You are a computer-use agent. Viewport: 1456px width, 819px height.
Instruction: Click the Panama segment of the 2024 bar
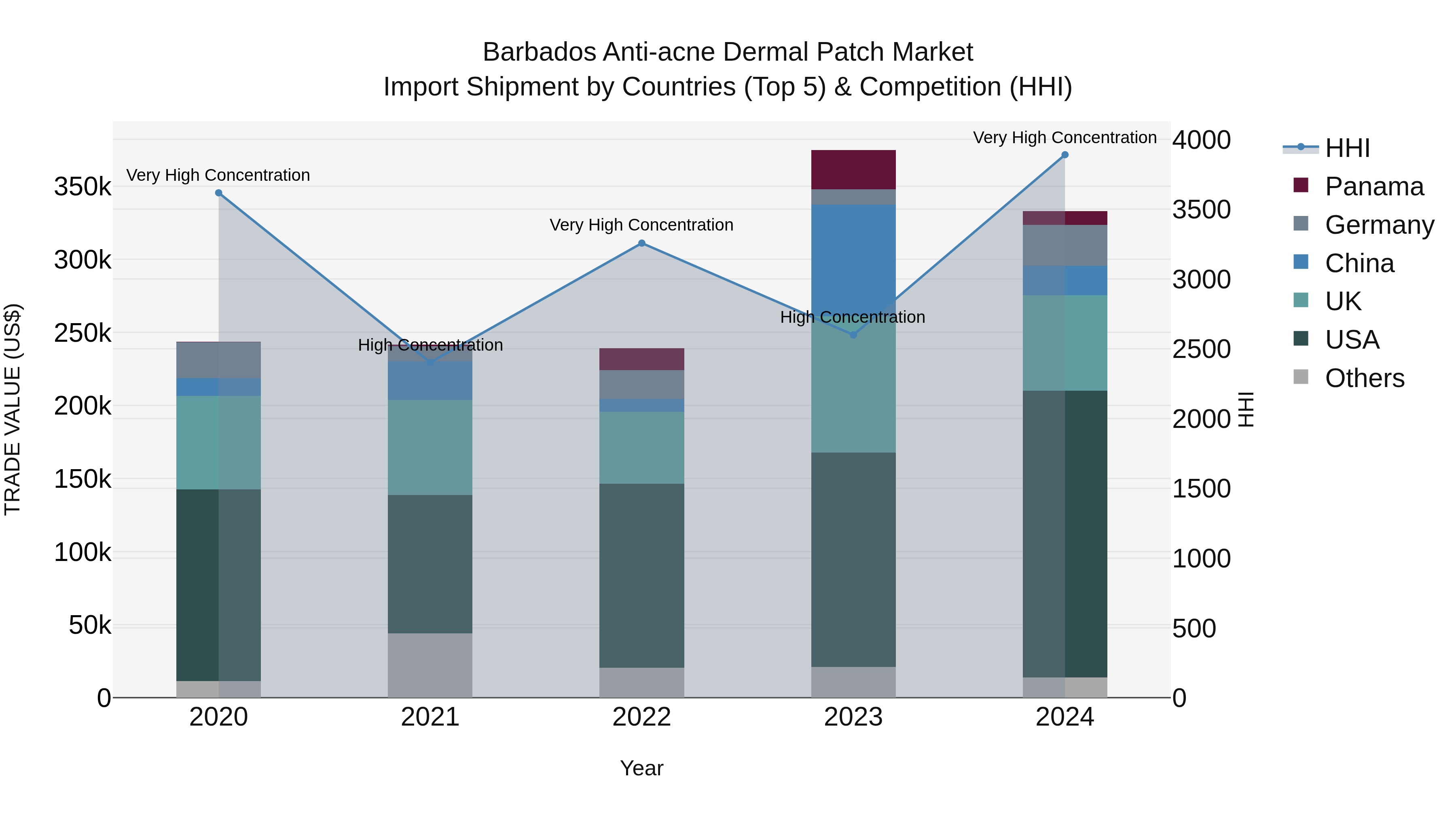(x=1065, y=218)
